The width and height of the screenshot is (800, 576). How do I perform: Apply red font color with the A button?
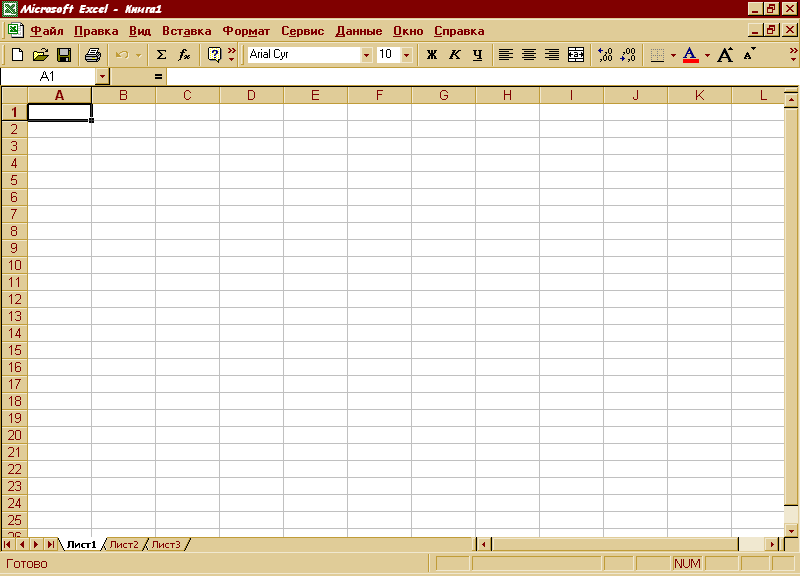click(690, 55)
